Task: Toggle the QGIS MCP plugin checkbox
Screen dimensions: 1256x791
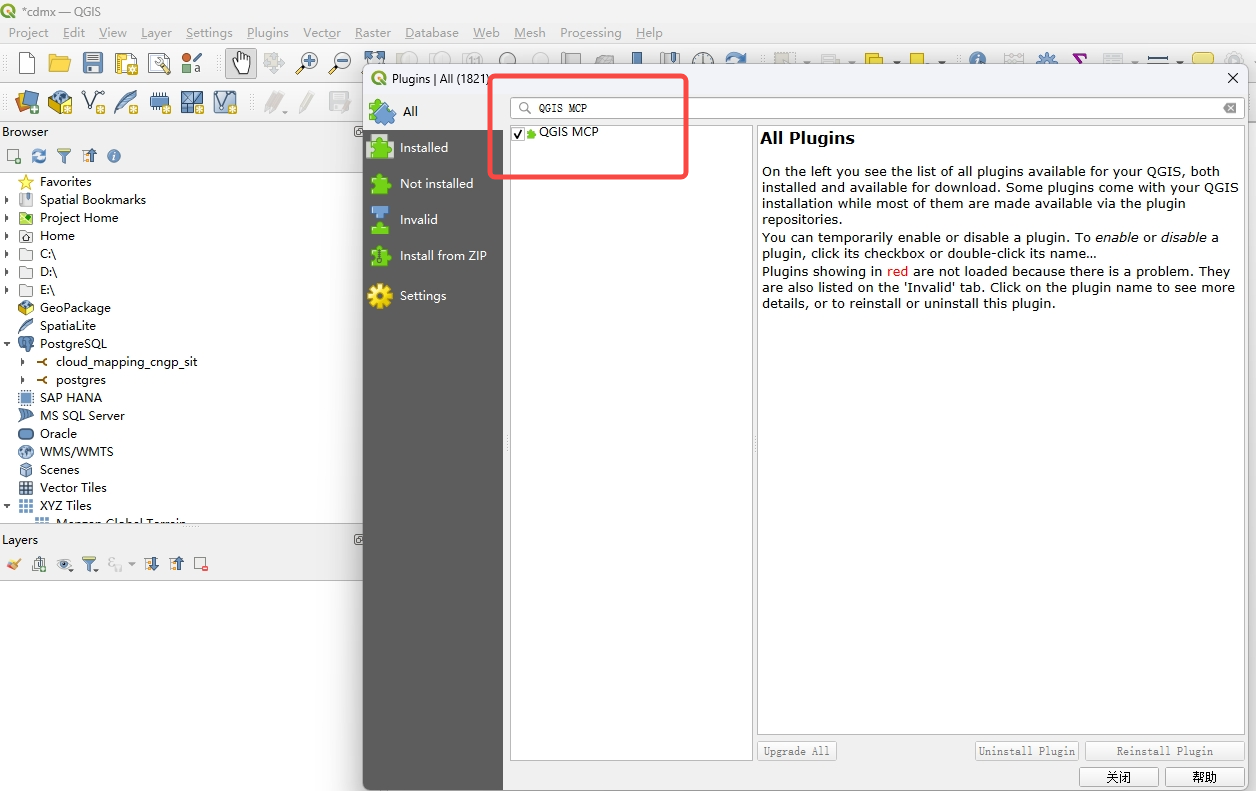Action: pos(518,134)
